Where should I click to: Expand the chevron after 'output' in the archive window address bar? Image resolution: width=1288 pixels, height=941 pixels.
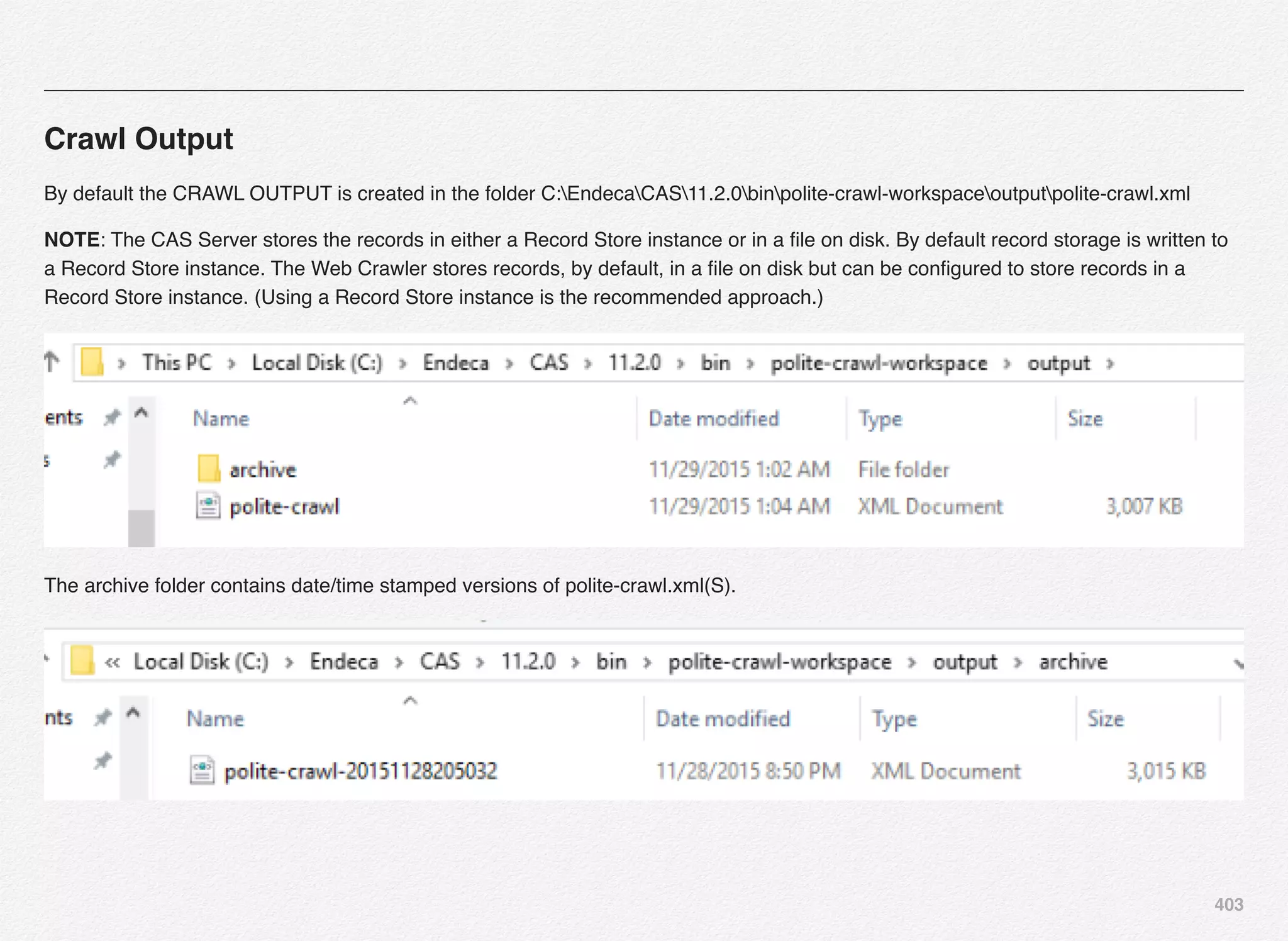(1018, 662)
